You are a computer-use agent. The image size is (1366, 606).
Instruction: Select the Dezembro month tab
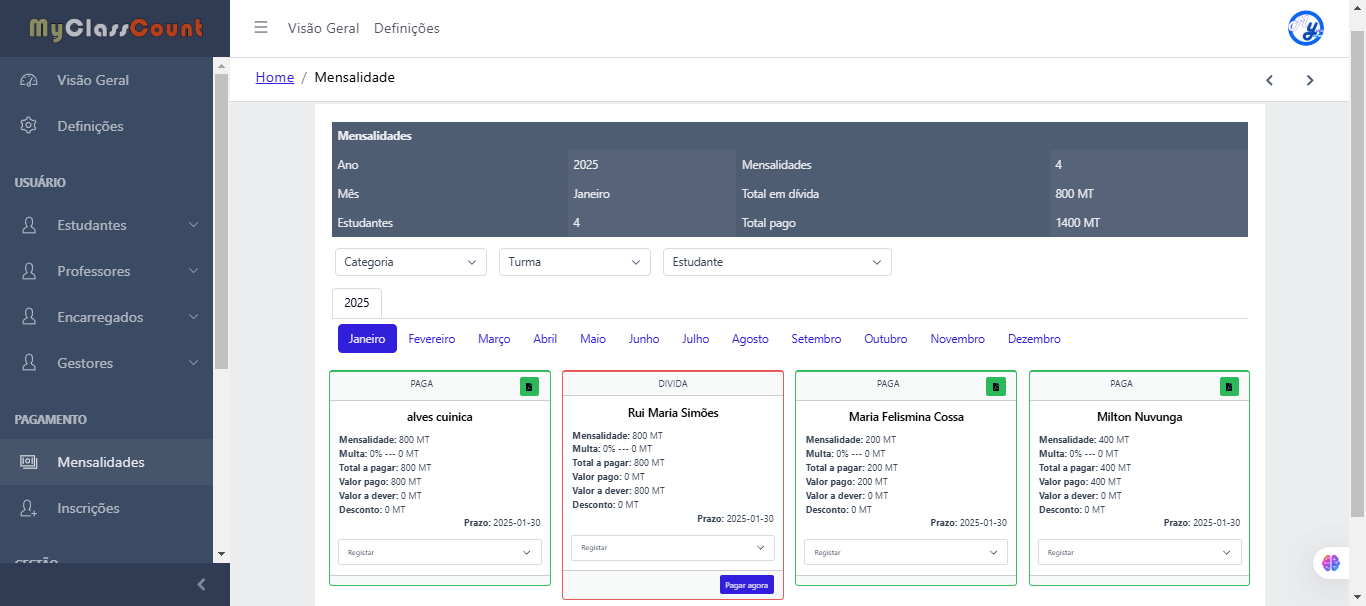tap(1033, 339)
